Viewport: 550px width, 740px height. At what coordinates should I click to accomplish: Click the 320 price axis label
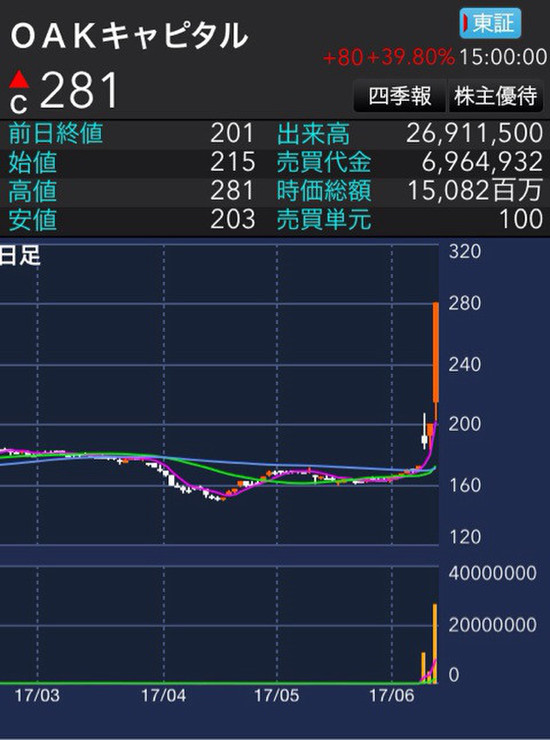465,251
